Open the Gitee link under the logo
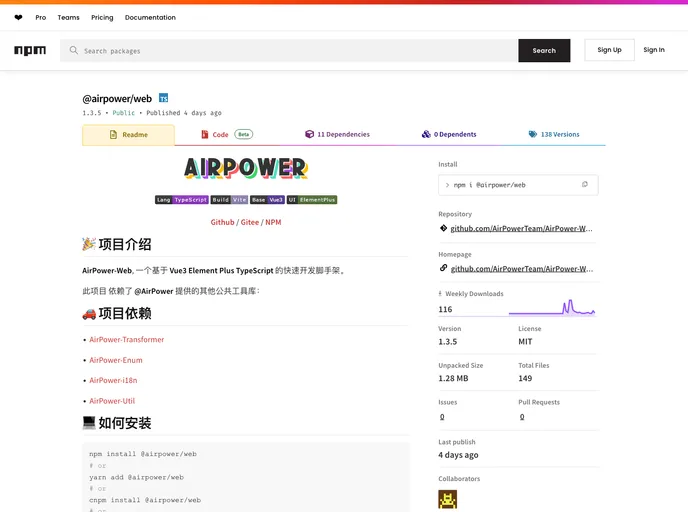Viewport: 688px width, 512px height. [x=250, y=222]
